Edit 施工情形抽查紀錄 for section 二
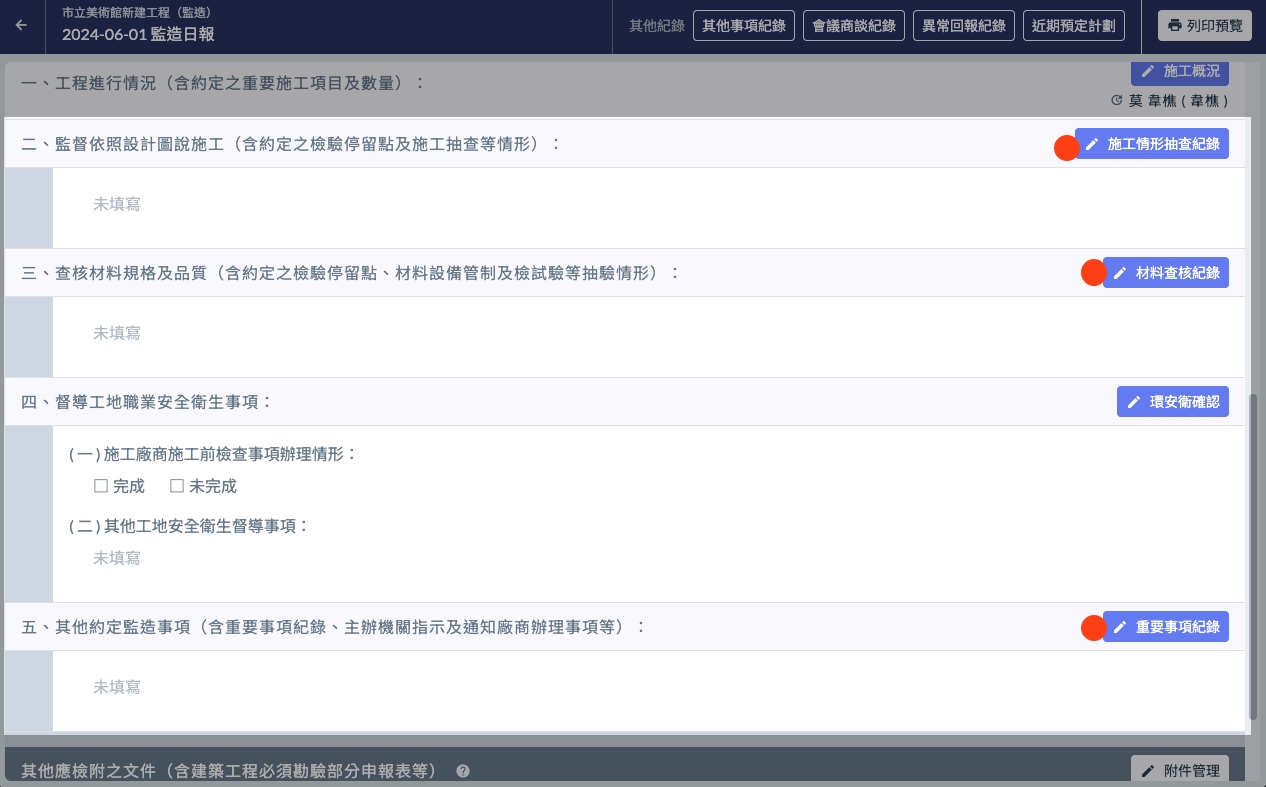 pos(1152,144)
